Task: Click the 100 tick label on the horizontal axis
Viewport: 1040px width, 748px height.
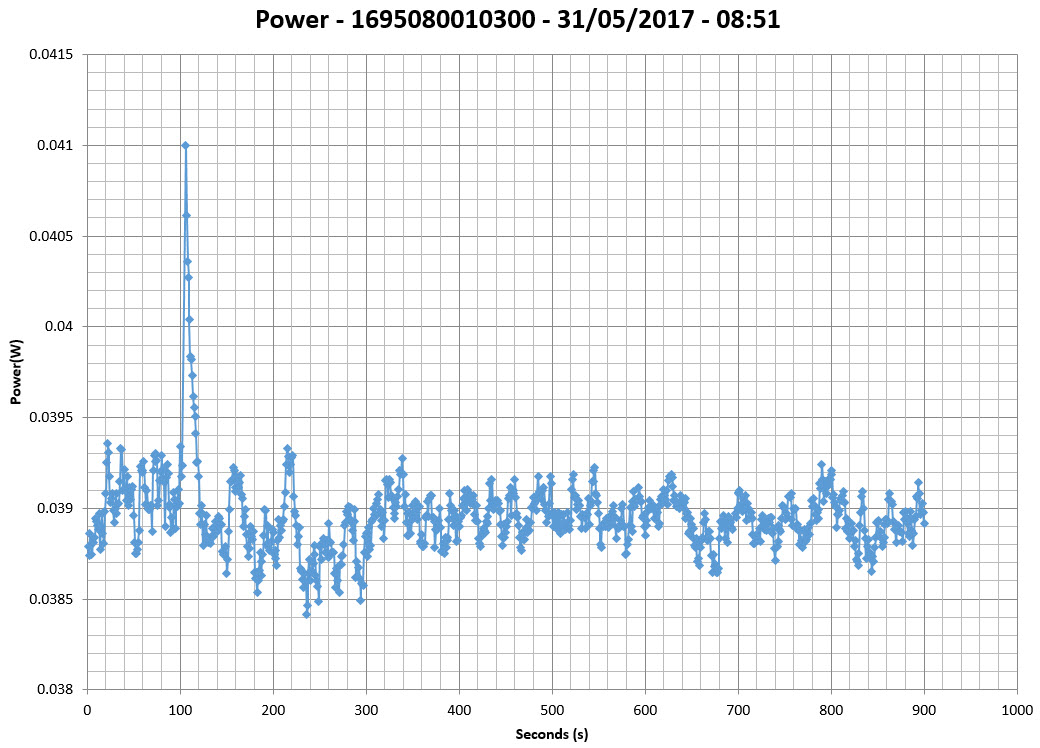Action: pos(180,709)
